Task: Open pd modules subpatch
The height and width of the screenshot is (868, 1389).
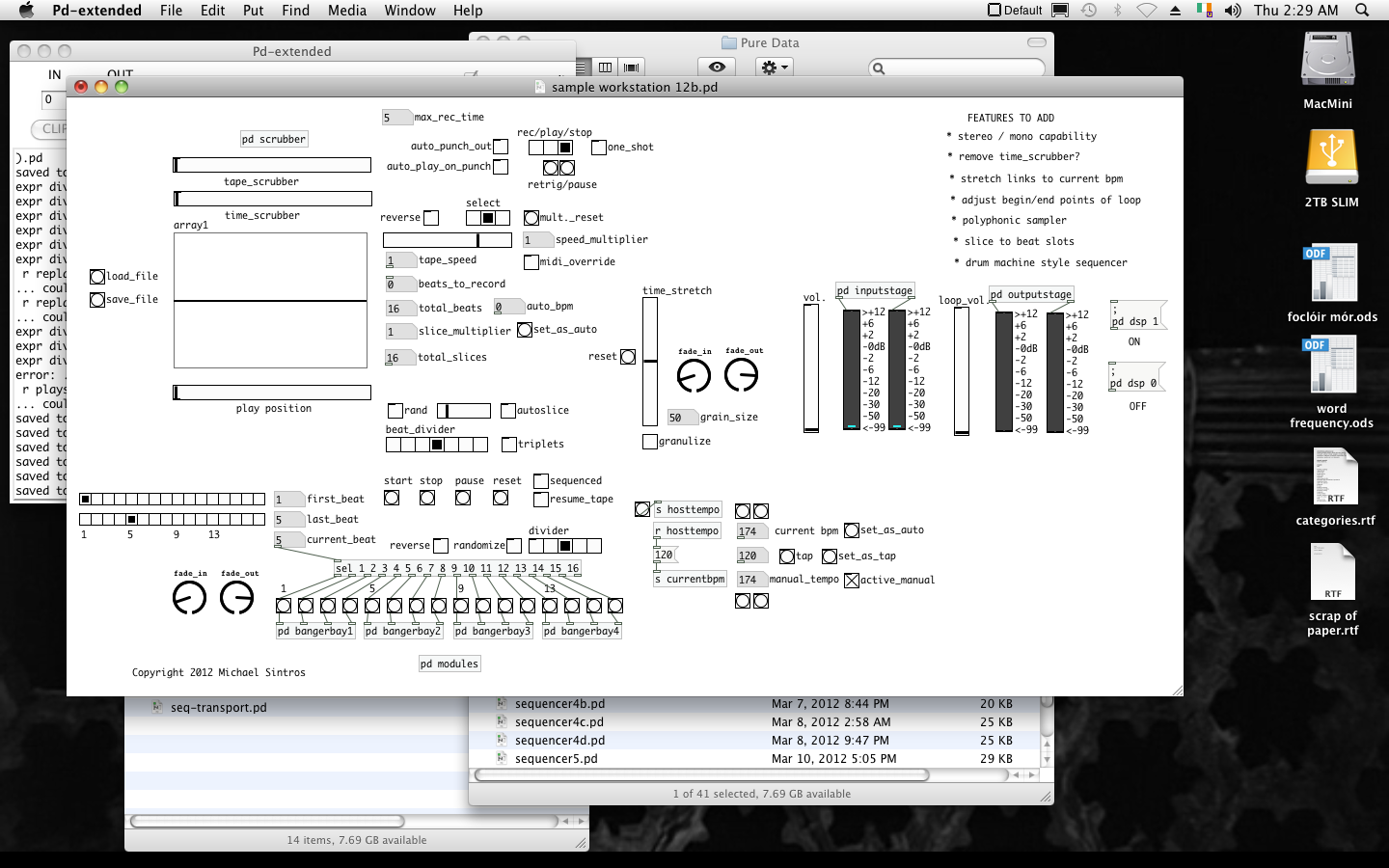Action: tap(449, 664)
